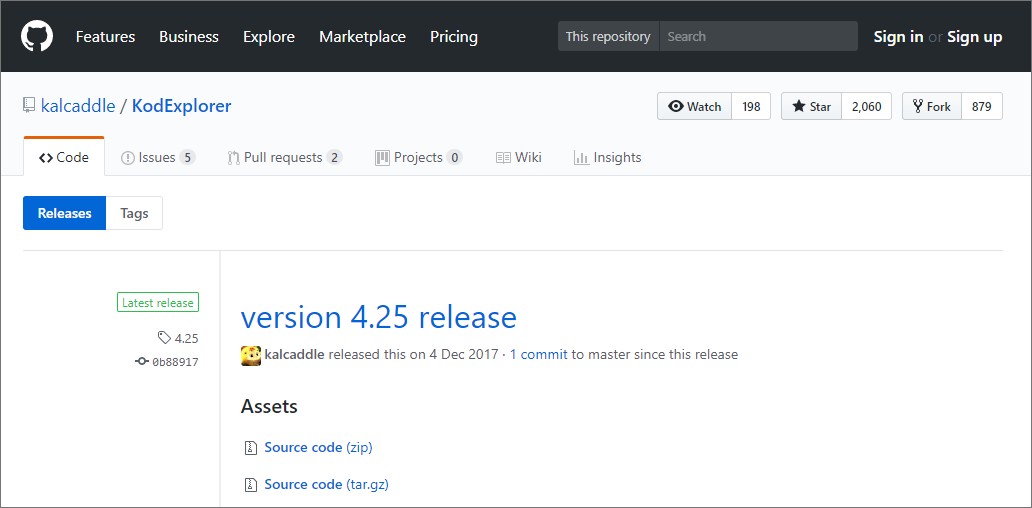Viewport: 1032px width, 508px height.
Task: Click the GitHub octocat logo
Action: pos(37,37)
